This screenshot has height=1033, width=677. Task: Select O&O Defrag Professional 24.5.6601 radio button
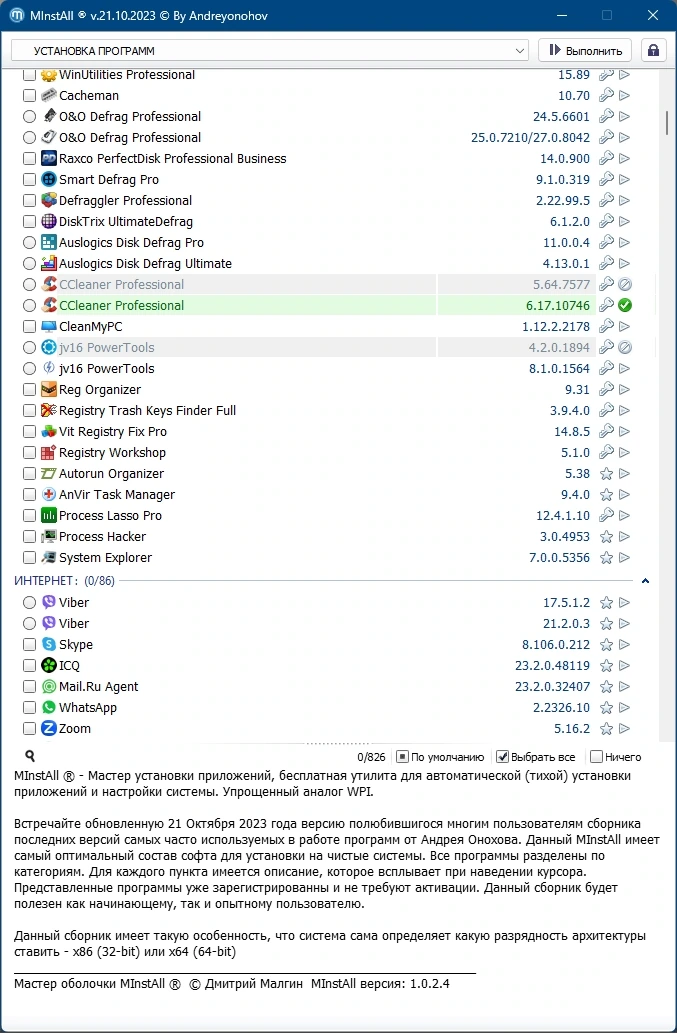(x=29, y=117)
